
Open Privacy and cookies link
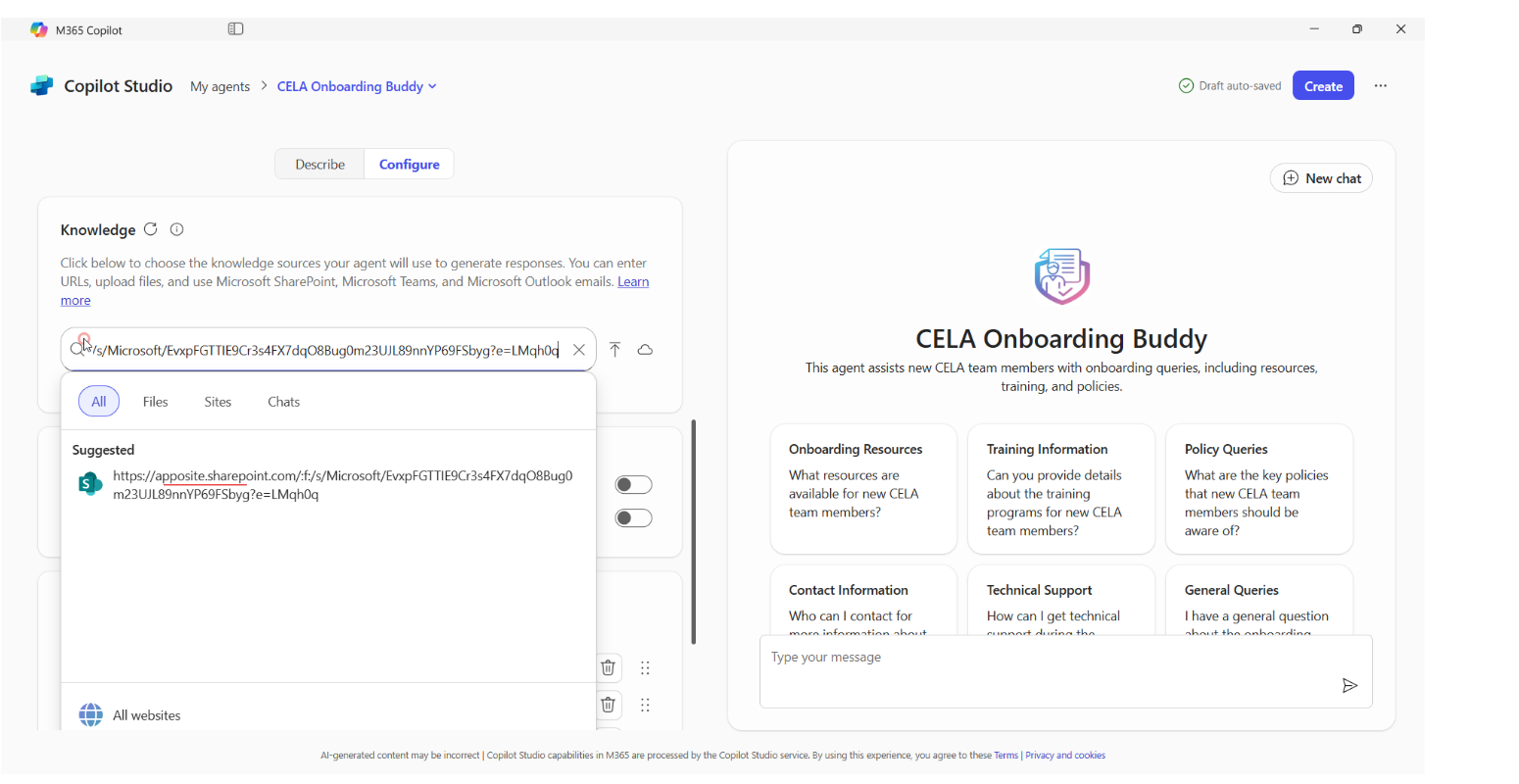click(x=1065, y=756)
